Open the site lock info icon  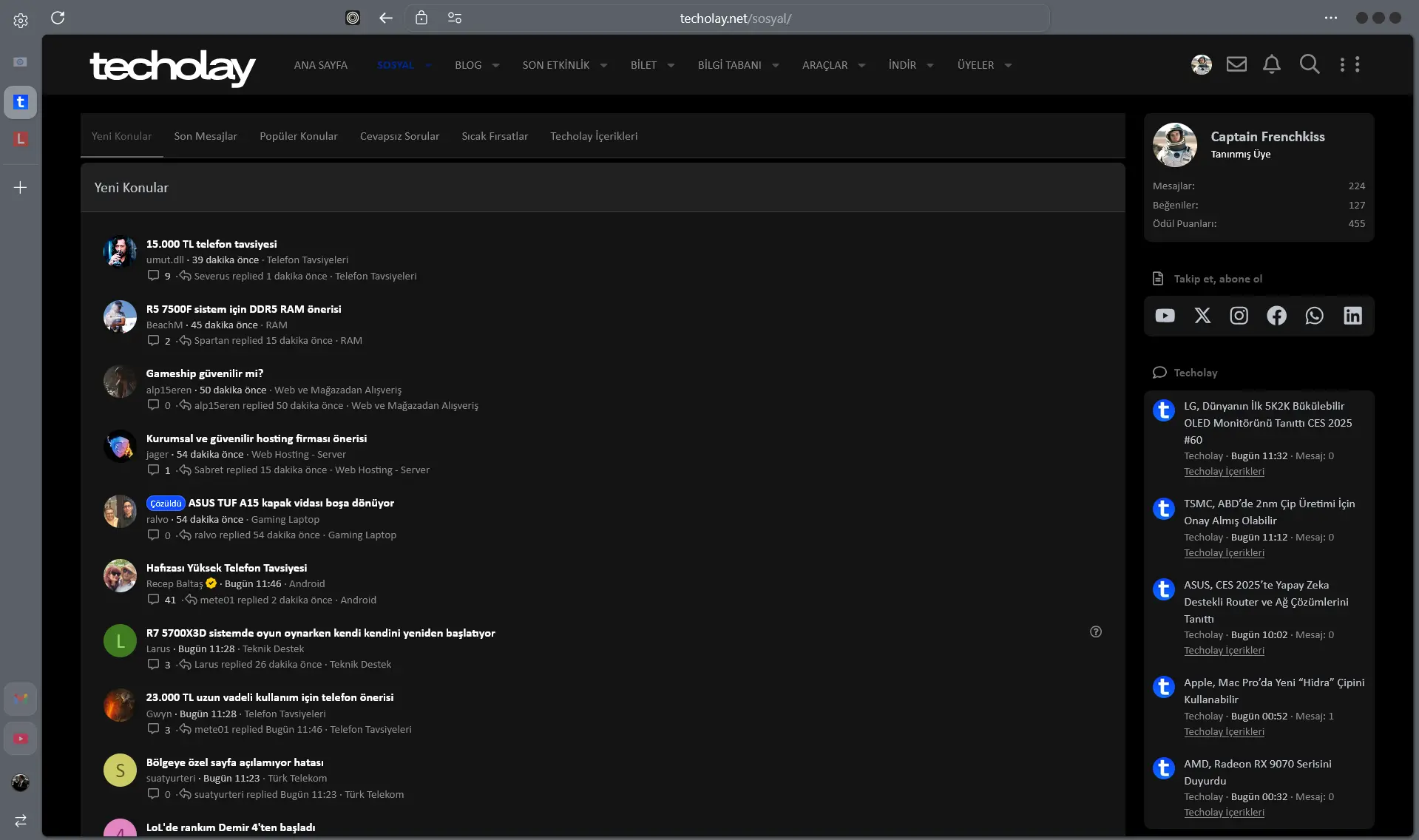(x=421, y=18)
